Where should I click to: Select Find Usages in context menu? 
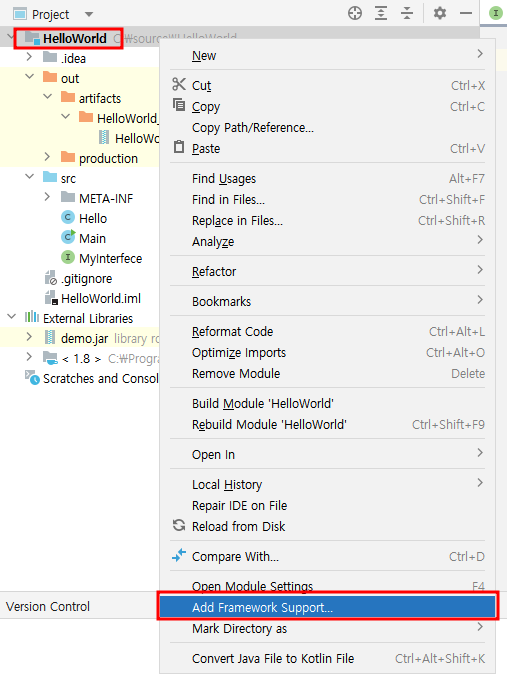click(327, 178)
